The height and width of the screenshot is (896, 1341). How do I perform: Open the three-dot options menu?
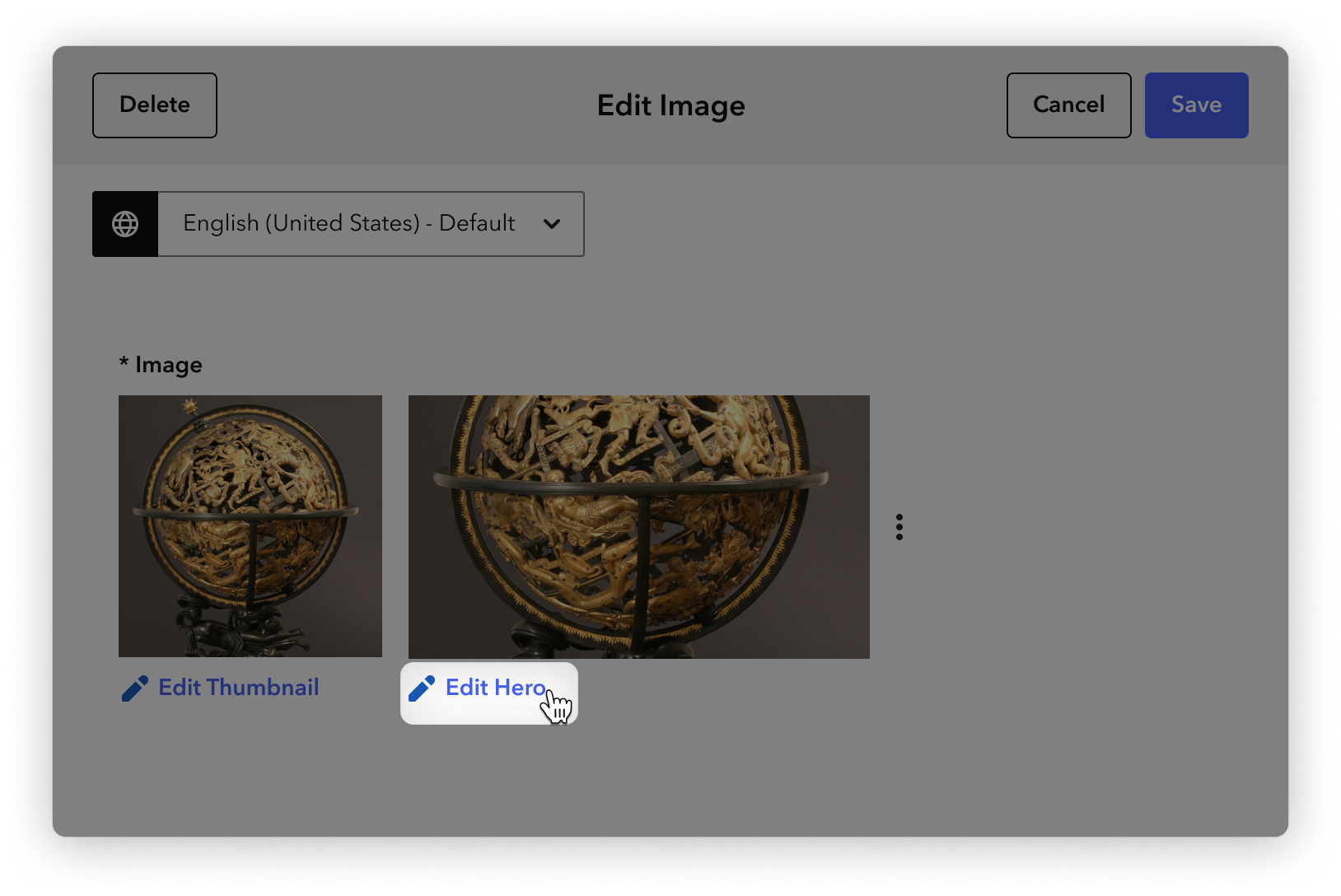[x=899, y=527]
